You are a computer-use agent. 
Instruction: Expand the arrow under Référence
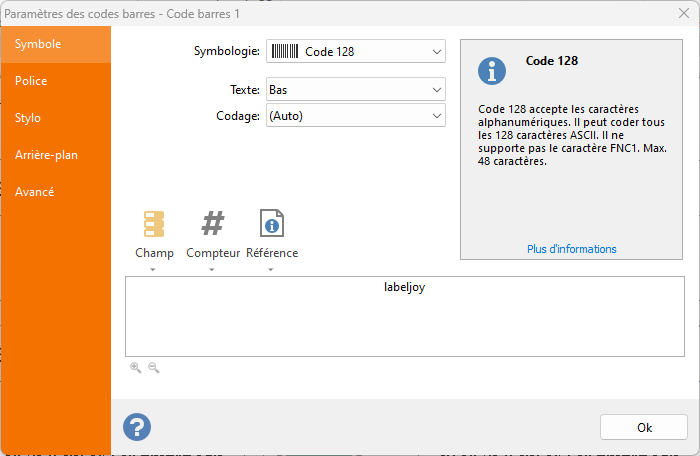tap(271, 270)
